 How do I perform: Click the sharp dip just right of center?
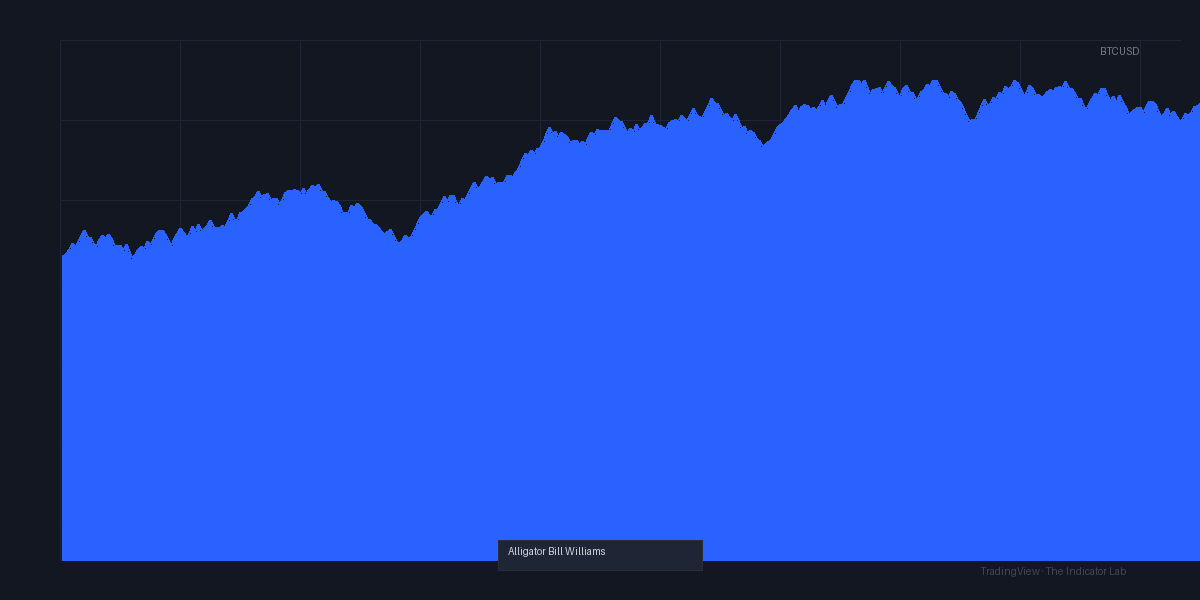(764, 145)
